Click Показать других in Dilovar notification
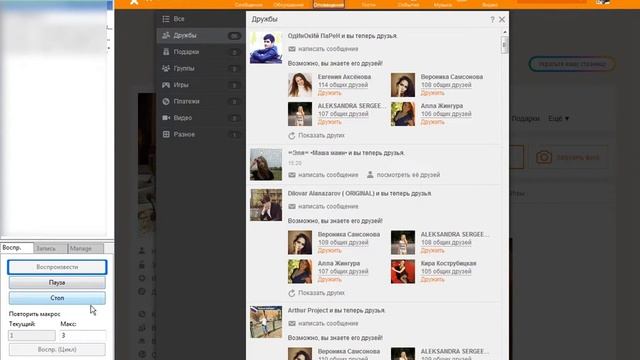Viewport: 640px width, 360px height. (321, 293)
